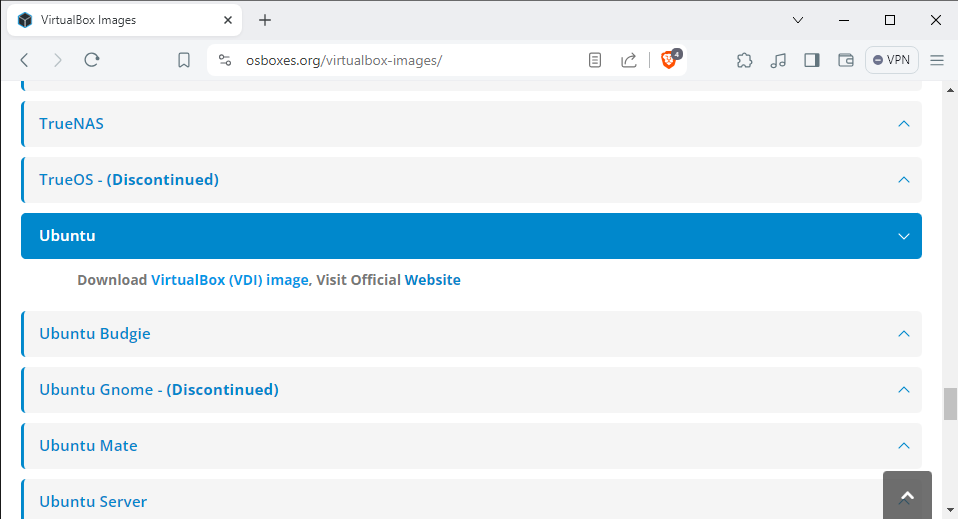Click chevron on TrueOS row

click(x=904, y=180)
